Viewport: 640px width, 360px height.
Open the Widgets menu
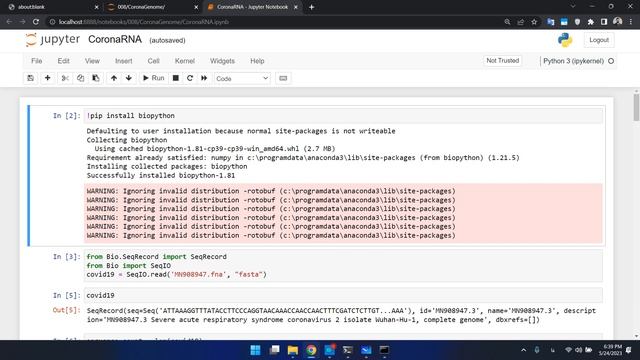pyautogui.click(x=222, y=61)
